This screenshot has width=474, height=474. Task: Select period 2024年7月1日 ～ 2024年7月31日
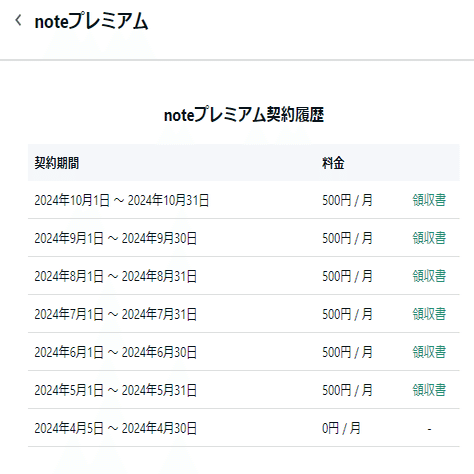pyautogui.click(x=116, y=314)
